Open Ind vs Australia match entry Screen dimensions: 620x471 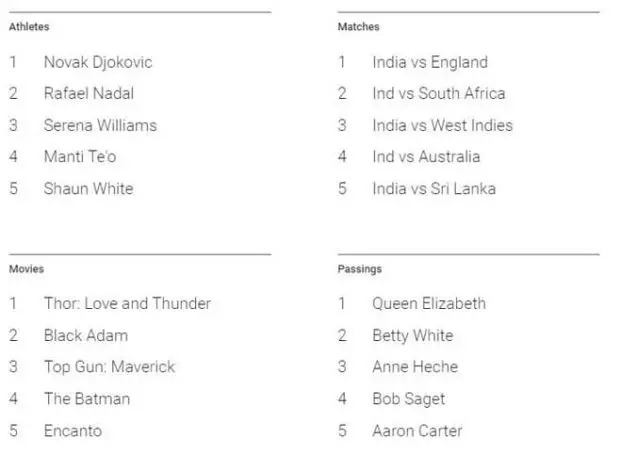(x=426, y=157)
